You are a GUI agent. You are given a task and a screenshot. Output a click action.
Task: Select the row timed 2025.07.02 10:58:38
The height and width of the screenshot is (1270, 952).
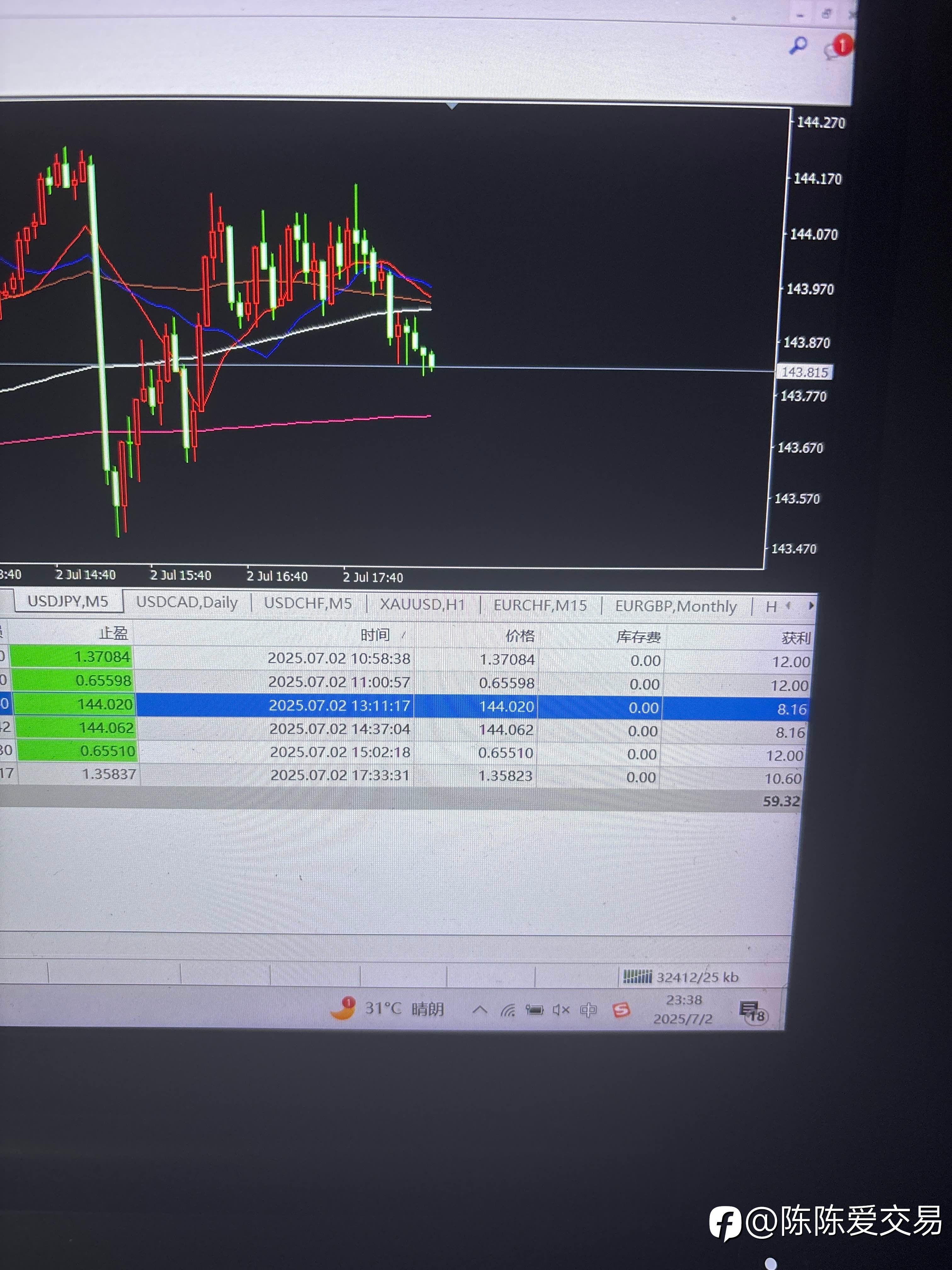405,659
